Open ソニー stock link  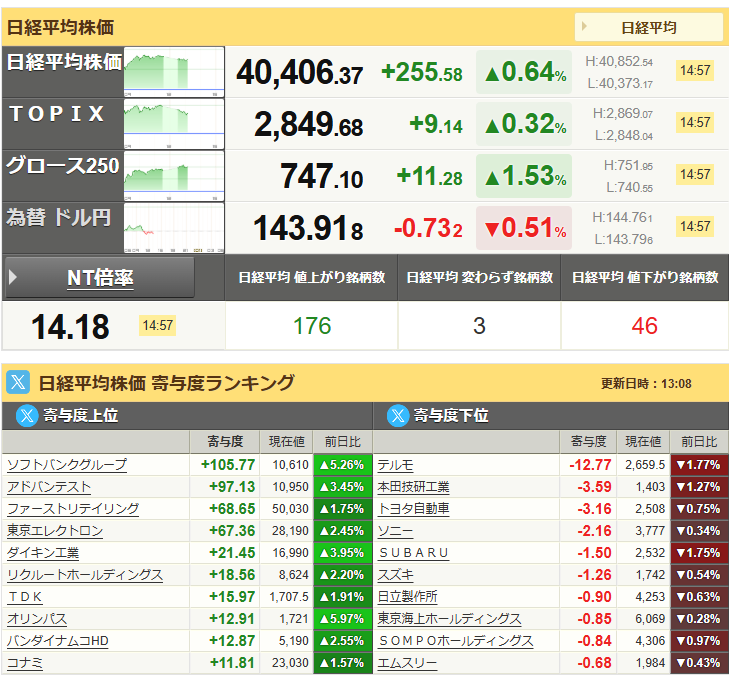click(x=395, y=530)
